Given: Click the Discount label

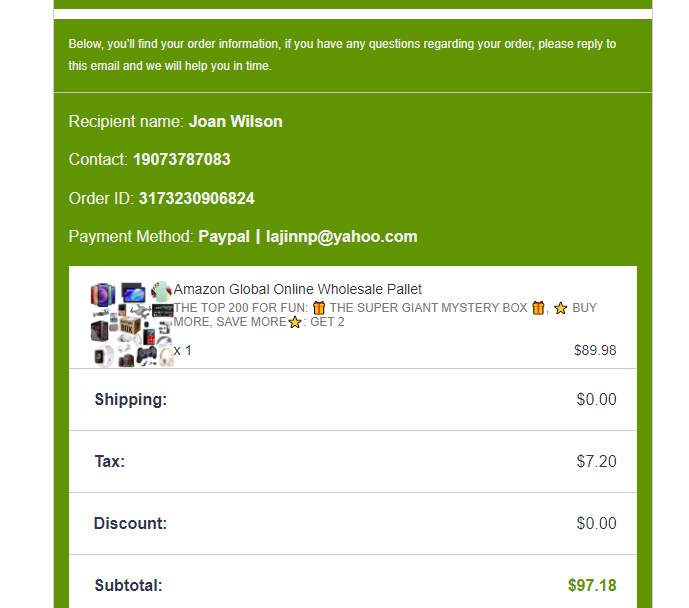Looking at the screenshot, I should 130,524.
